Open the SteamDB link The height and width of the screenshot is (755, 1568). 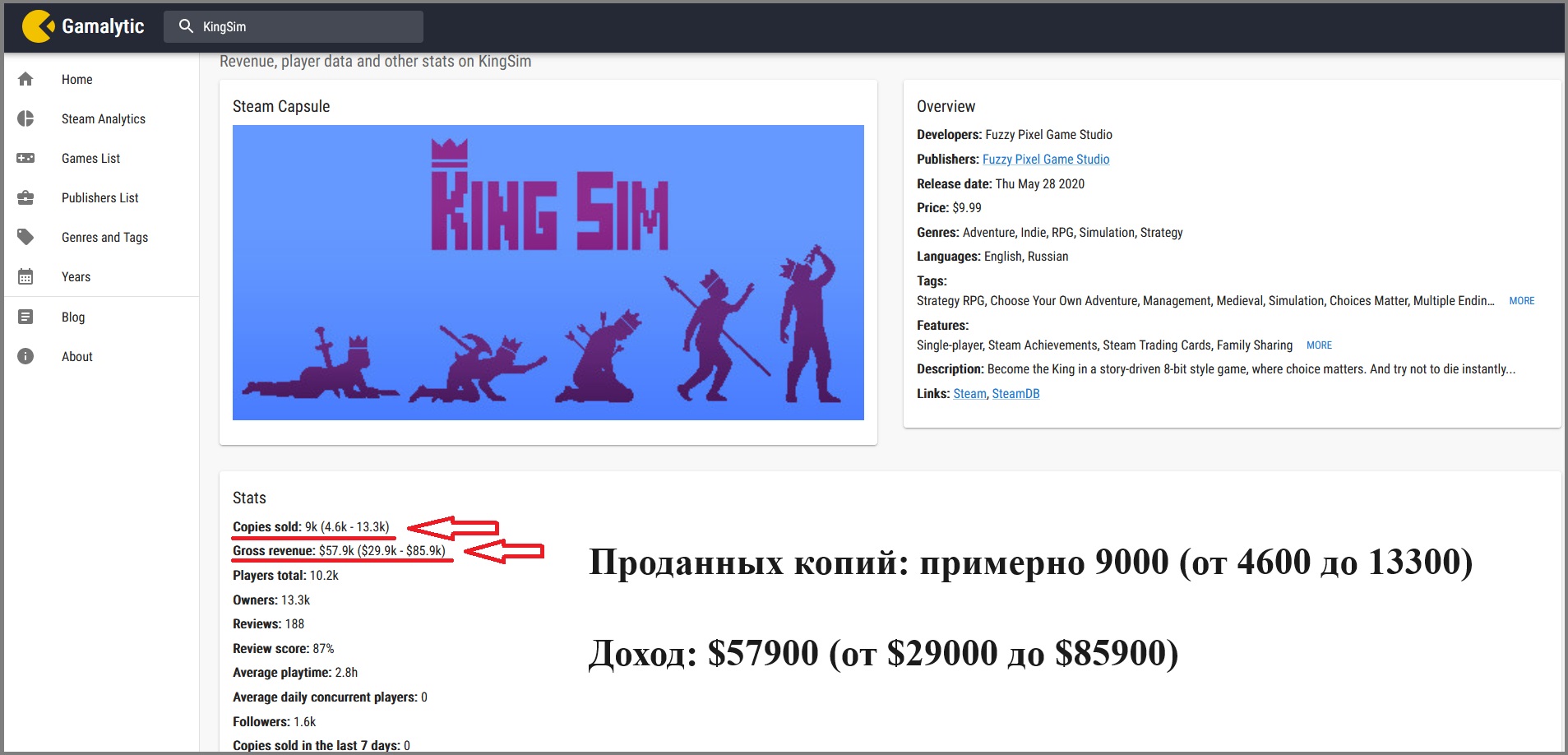[1015, 393]
